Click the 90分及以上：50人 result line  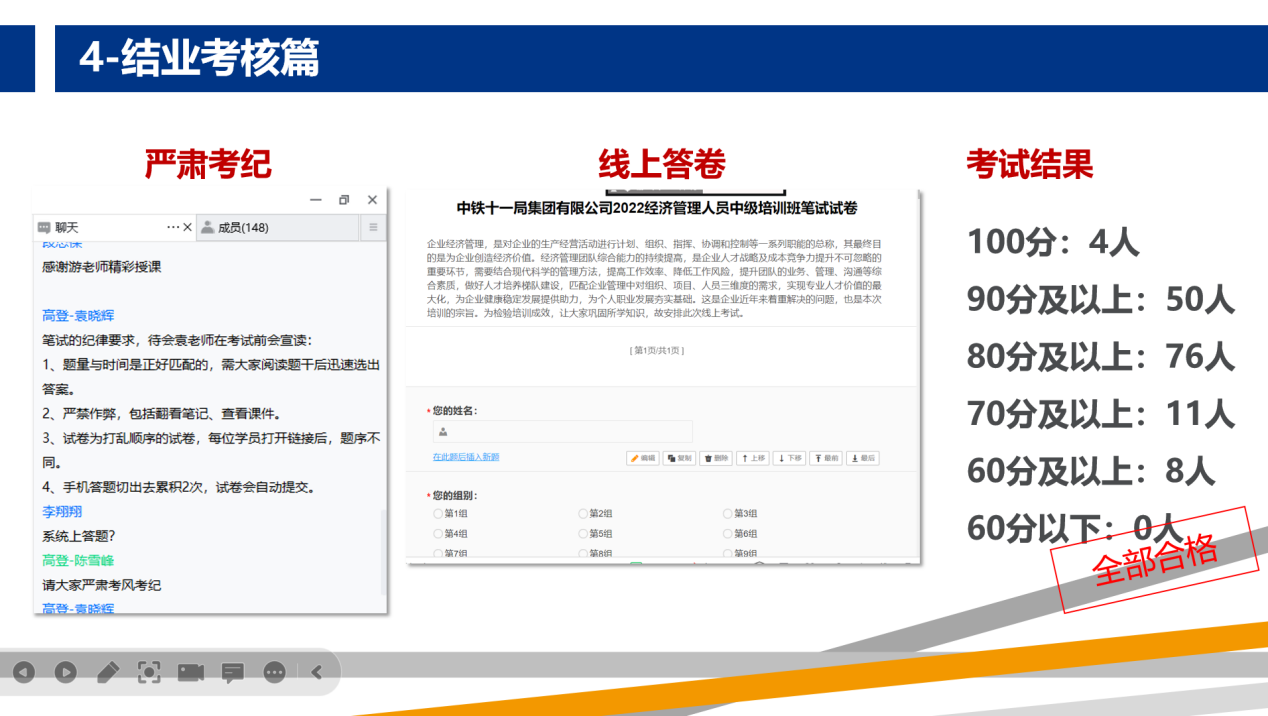click(1100, 299)
